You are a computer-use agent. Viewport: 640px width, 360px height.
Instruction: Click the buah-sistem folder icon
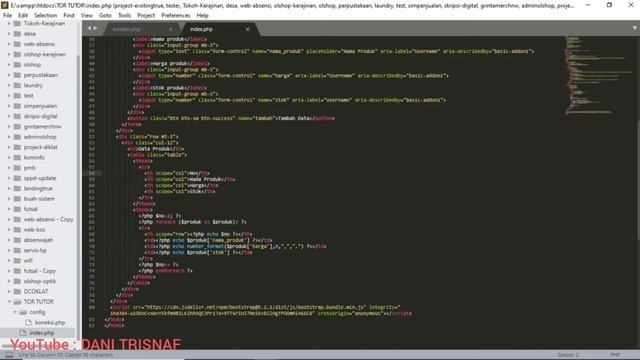pyautogui.click(x=17, y=199)
